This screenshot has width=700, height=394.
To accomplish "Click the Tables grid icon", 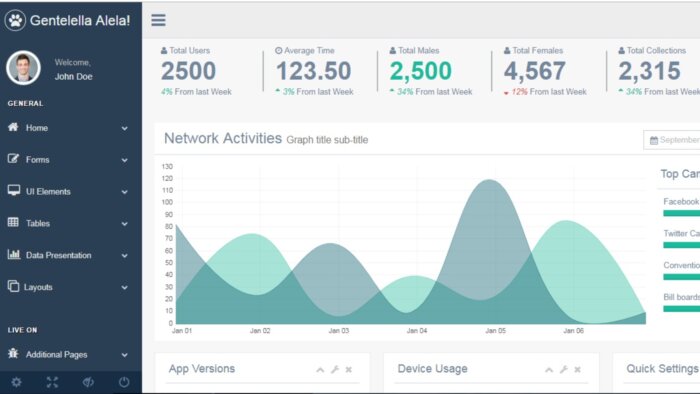I will point(13,222).
